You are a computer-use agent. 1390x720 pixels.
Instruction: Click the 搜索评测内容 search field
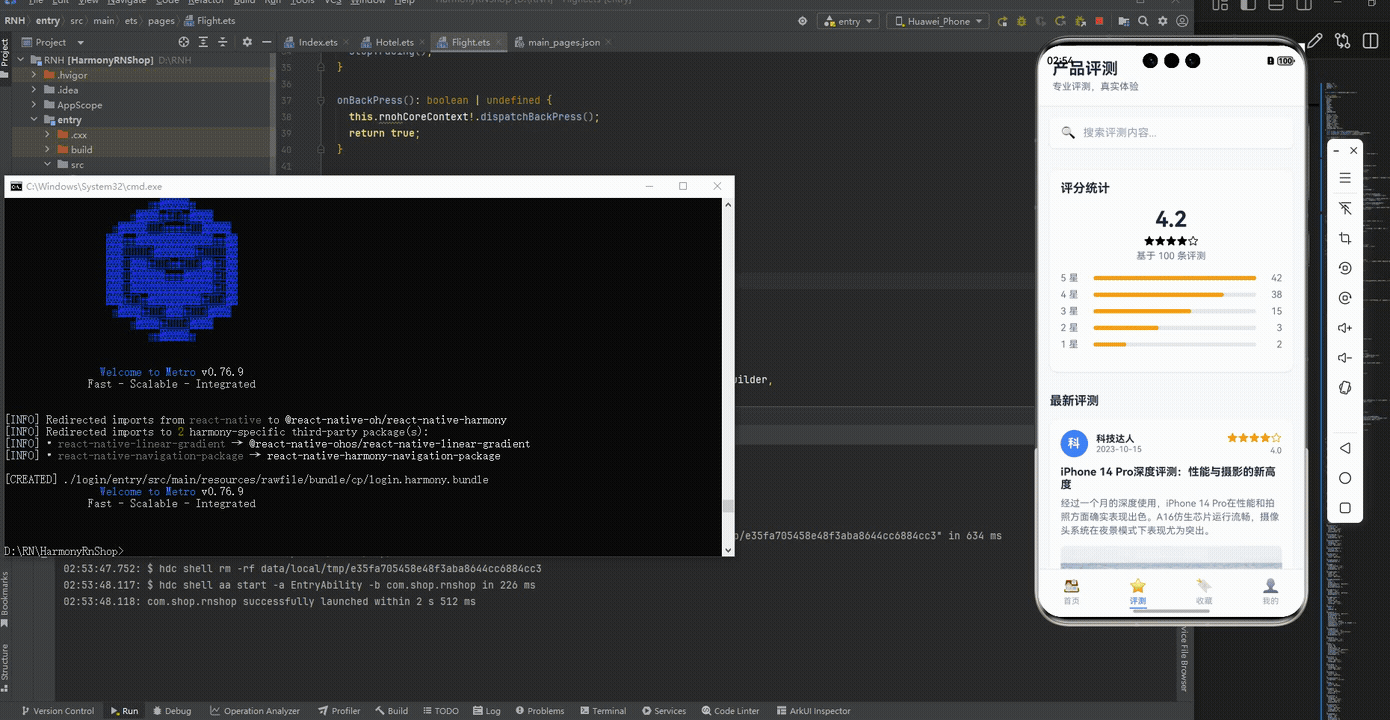click(1171, 132)
